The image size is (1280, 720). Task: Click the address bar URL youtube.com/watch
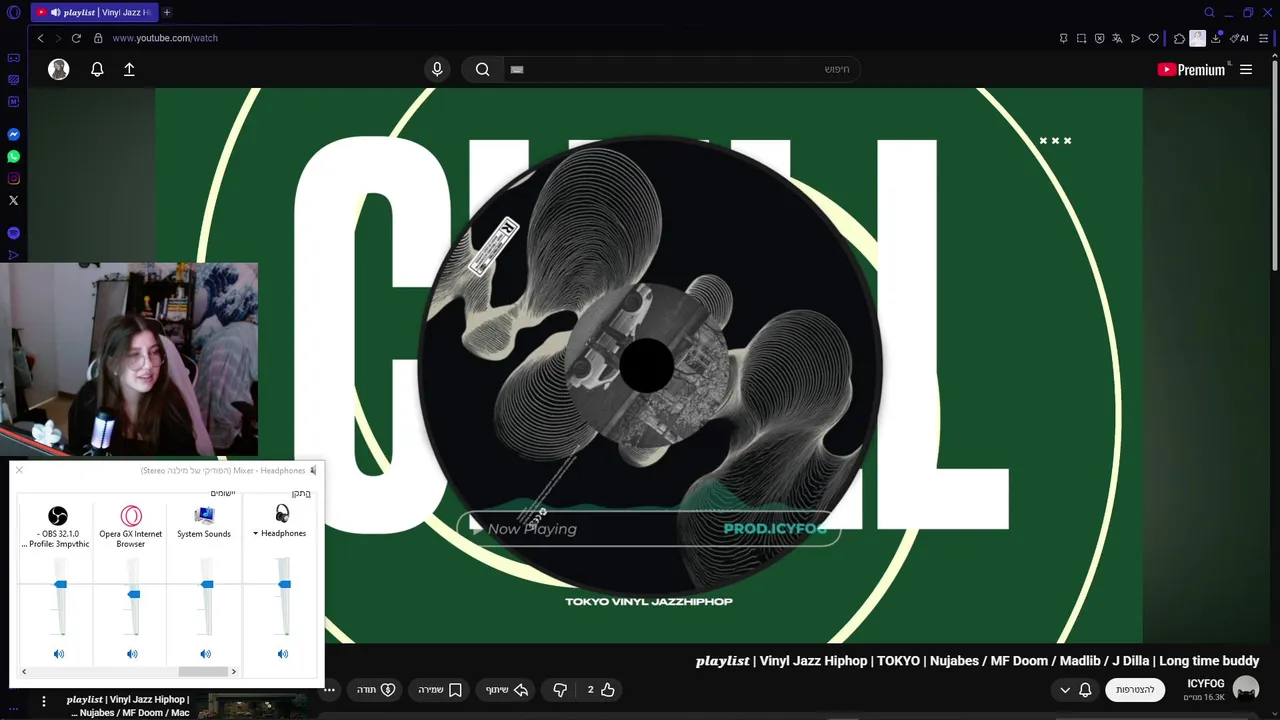(x=165, y=38)
